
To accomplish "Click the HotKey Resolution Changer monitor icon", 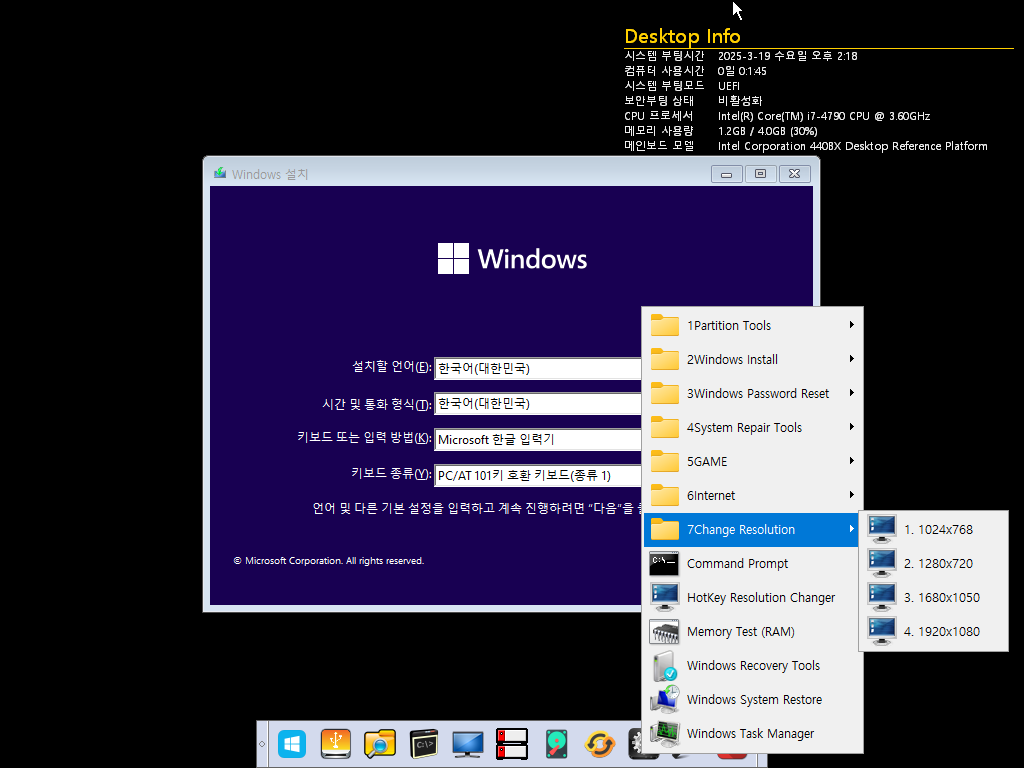I will tap(665, 597).
